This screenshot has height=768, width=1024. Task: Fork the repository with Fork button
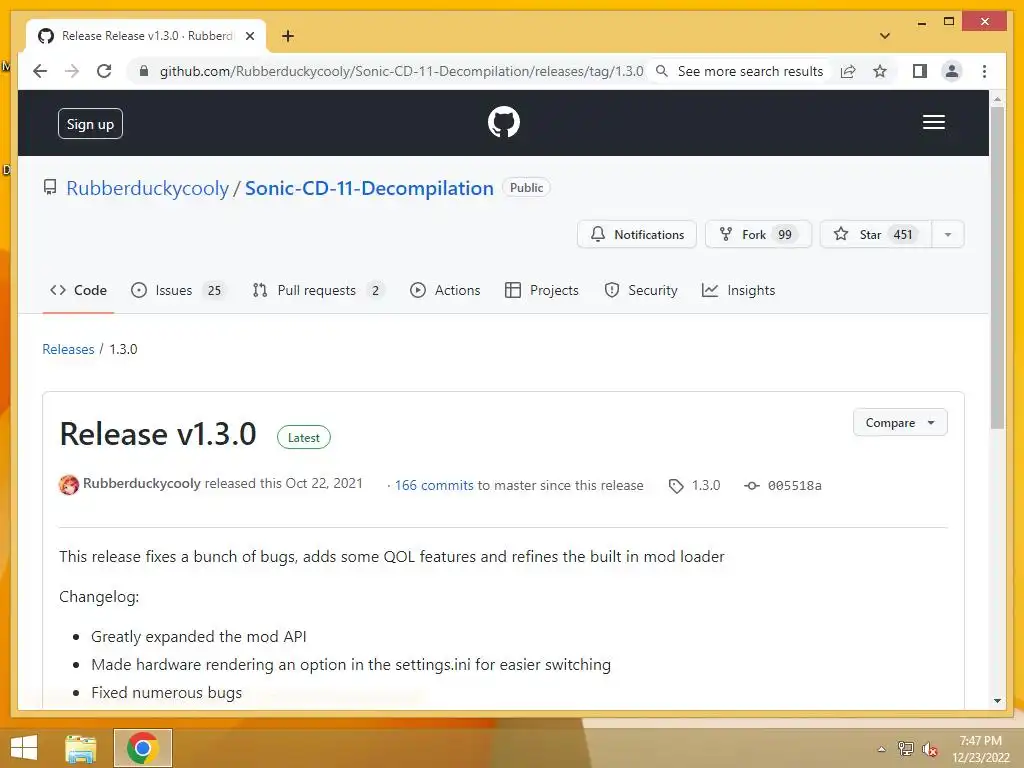pos(758,234)
